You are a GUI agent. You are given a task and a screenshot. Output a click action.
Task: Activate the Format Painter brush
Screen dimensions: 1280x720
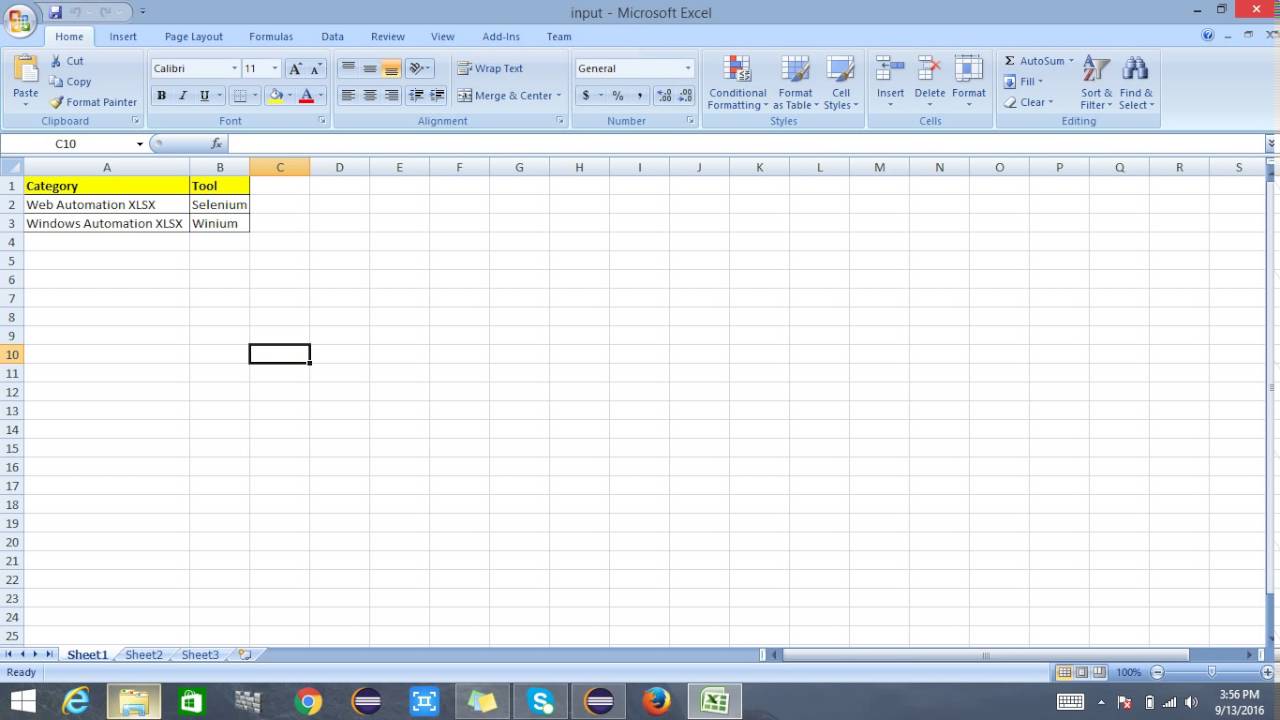point(57,102)
